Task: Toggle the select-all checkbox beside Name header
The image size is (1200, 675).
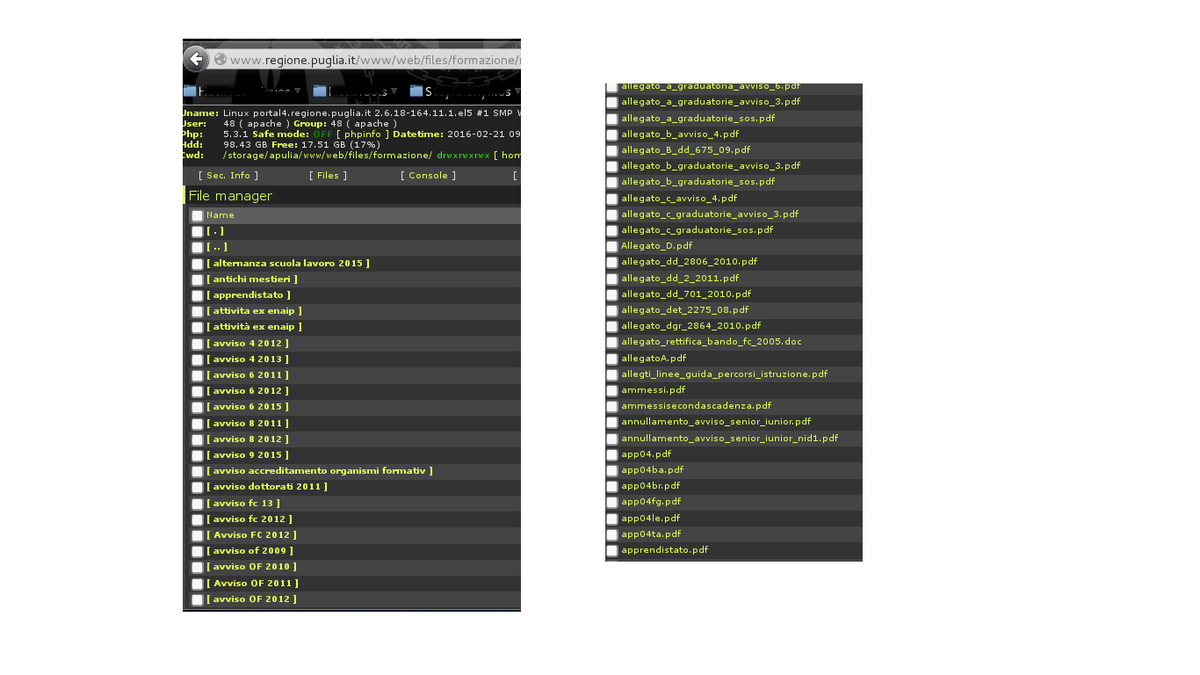Action: [197, 215]
